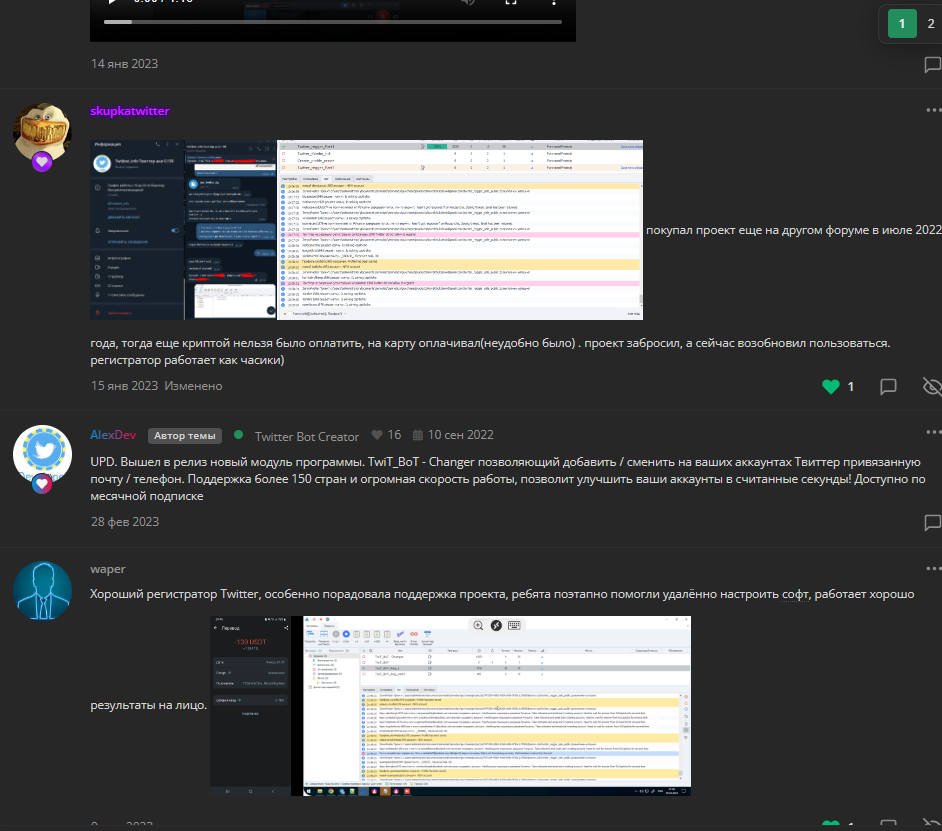Click the heart badge on AlexDev's avatar

pos(41,484)
